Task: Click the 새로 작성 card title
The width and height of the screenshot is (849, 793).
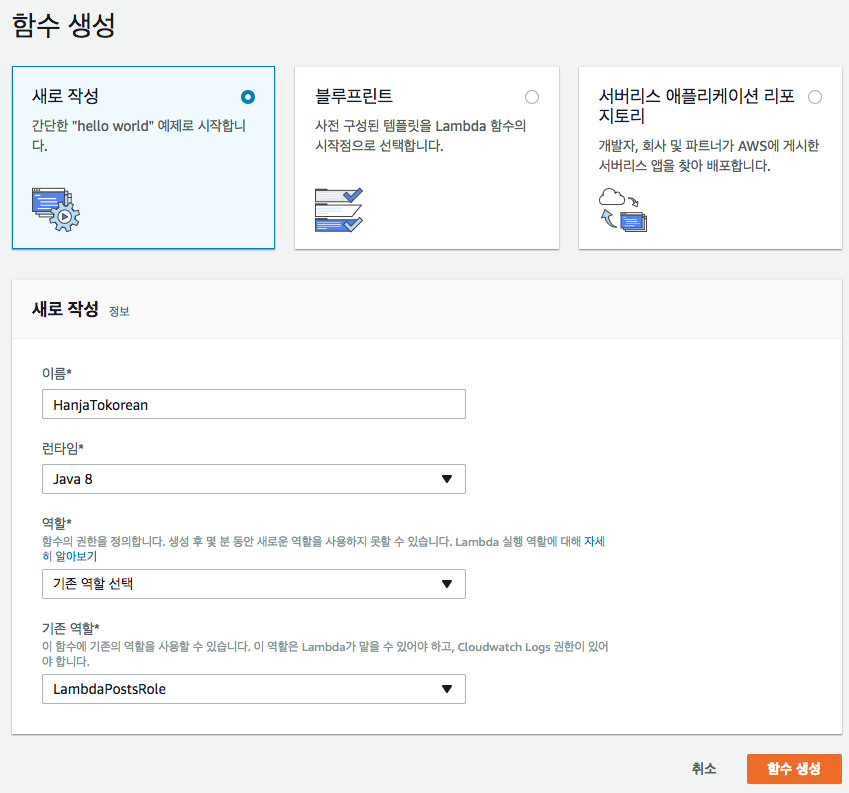Action: [x=66, y=96]
